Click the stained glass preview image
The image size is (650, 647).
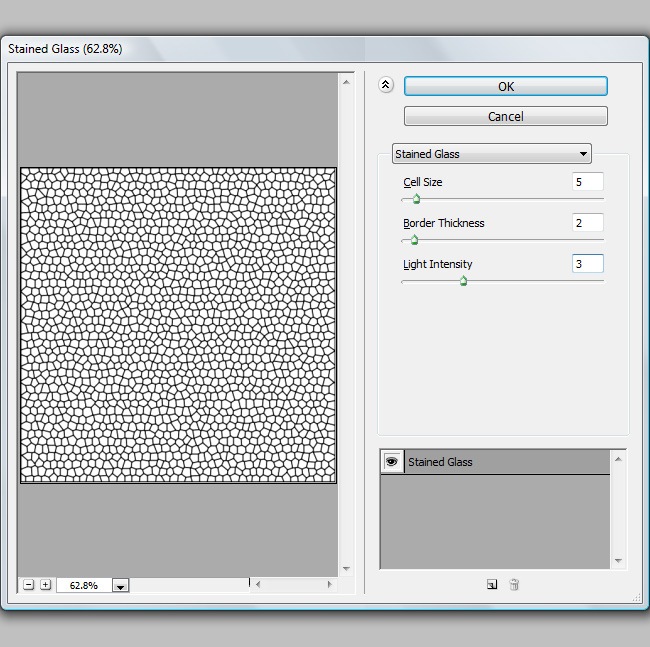point(178,325)
